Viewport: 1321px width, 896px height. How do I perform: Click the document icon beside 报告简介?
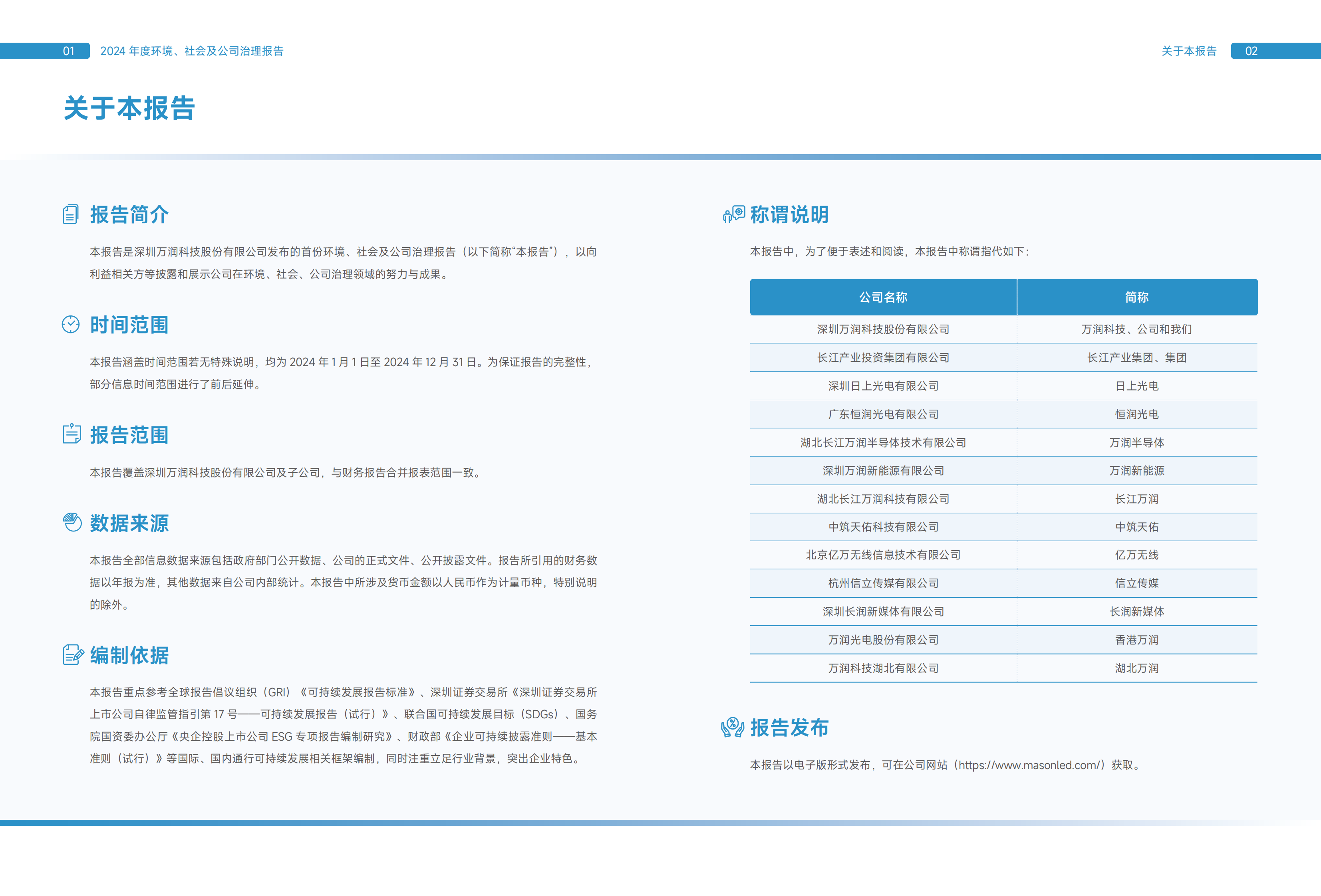(70, 214)
